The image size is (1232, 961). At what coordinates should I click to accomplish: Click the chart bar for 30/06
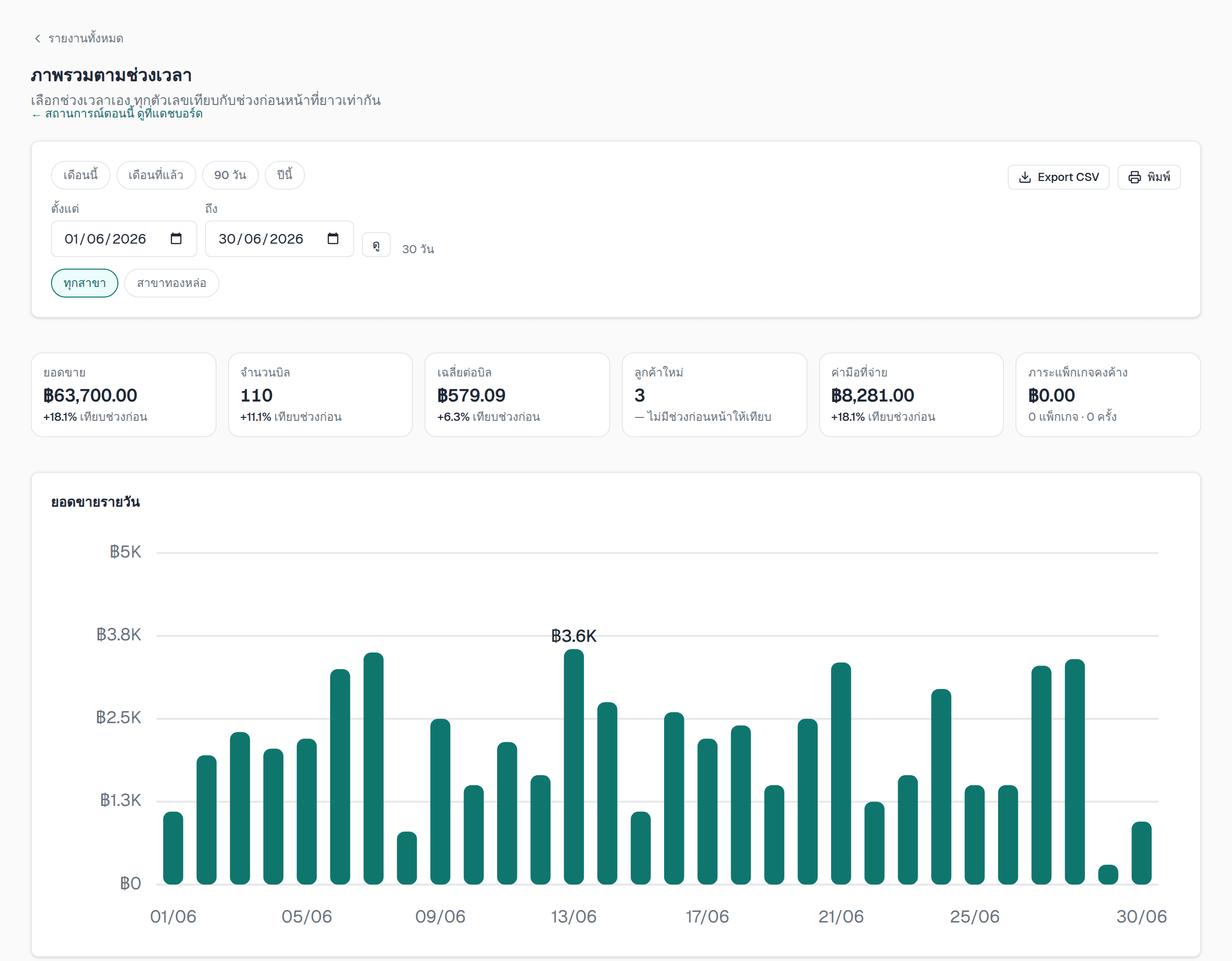pos(1141,853)
